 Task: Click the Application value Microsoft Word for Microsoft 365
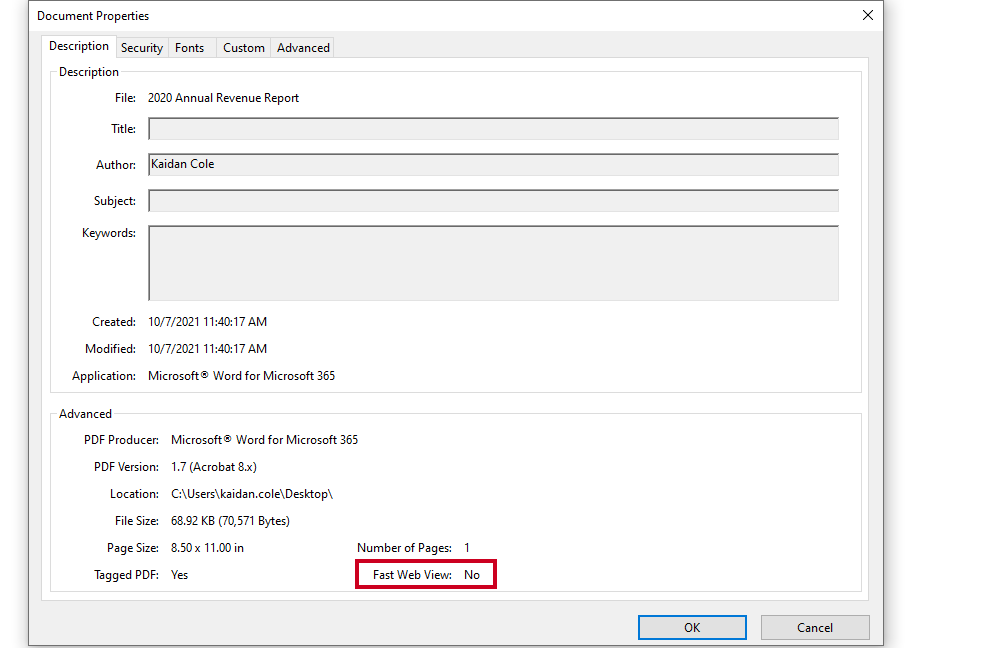point(241,376)
